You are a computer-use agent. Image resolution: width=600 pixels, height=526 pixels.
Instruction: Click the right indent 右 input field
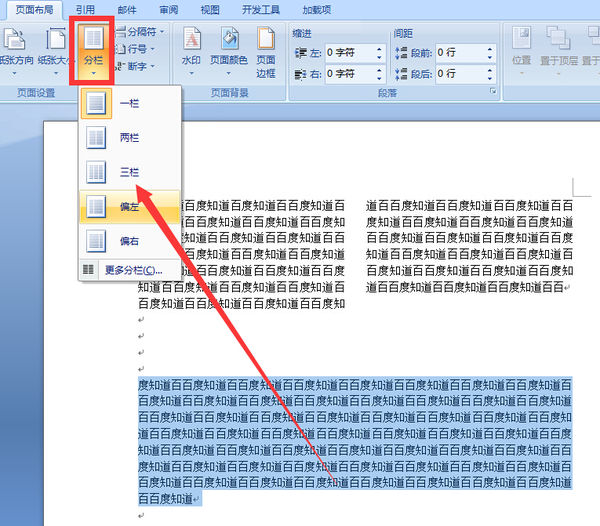point(349,74)
